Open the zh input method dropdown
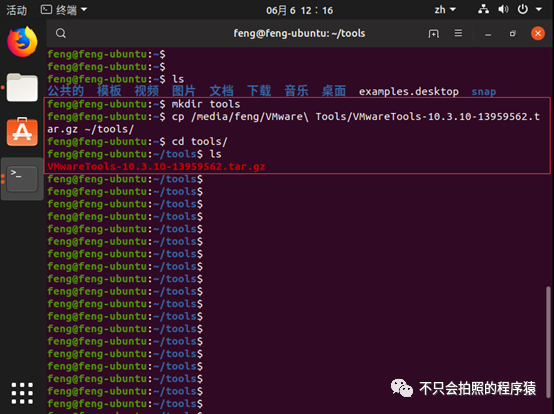 (445, 10)
